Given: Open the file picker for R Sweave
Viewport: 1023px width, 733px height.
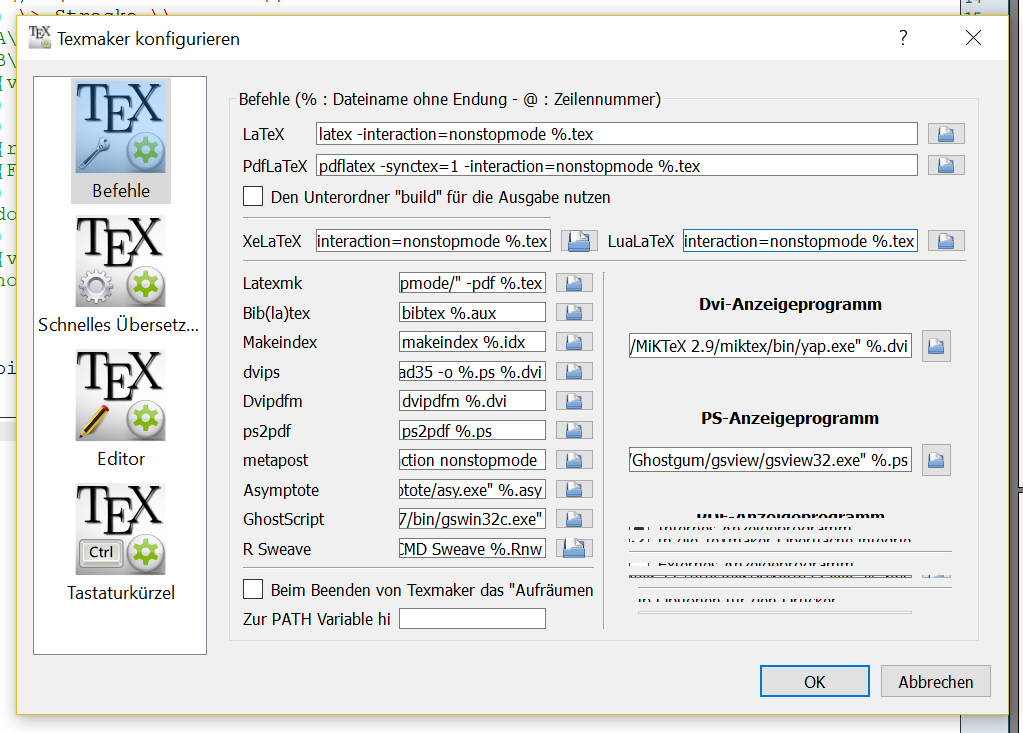Looking at the screenshot, I should click(573, 547).
